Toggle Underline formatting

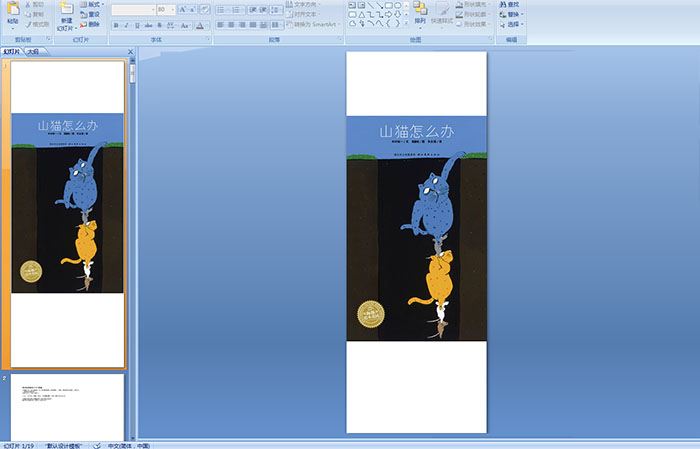[x=137, y=25]
